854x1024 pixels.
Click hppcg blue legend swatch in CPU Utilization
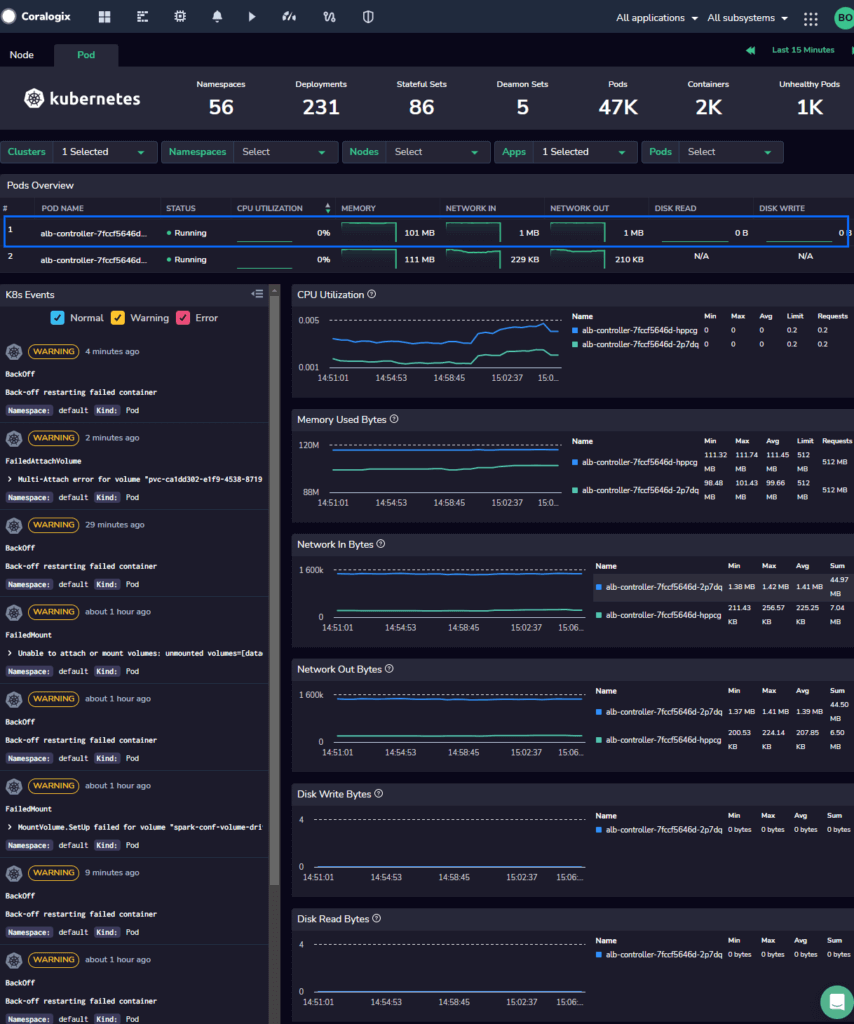pyautogui.click(x=575, y=330)
